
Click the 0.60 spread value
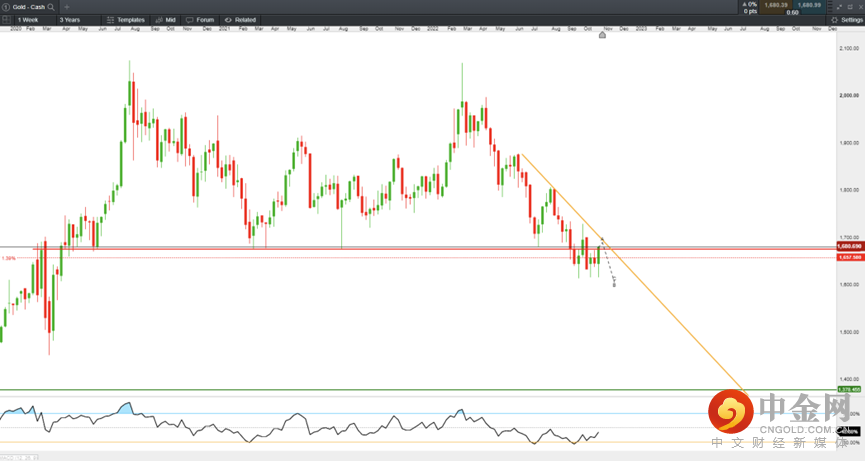(x=793, y=12)
